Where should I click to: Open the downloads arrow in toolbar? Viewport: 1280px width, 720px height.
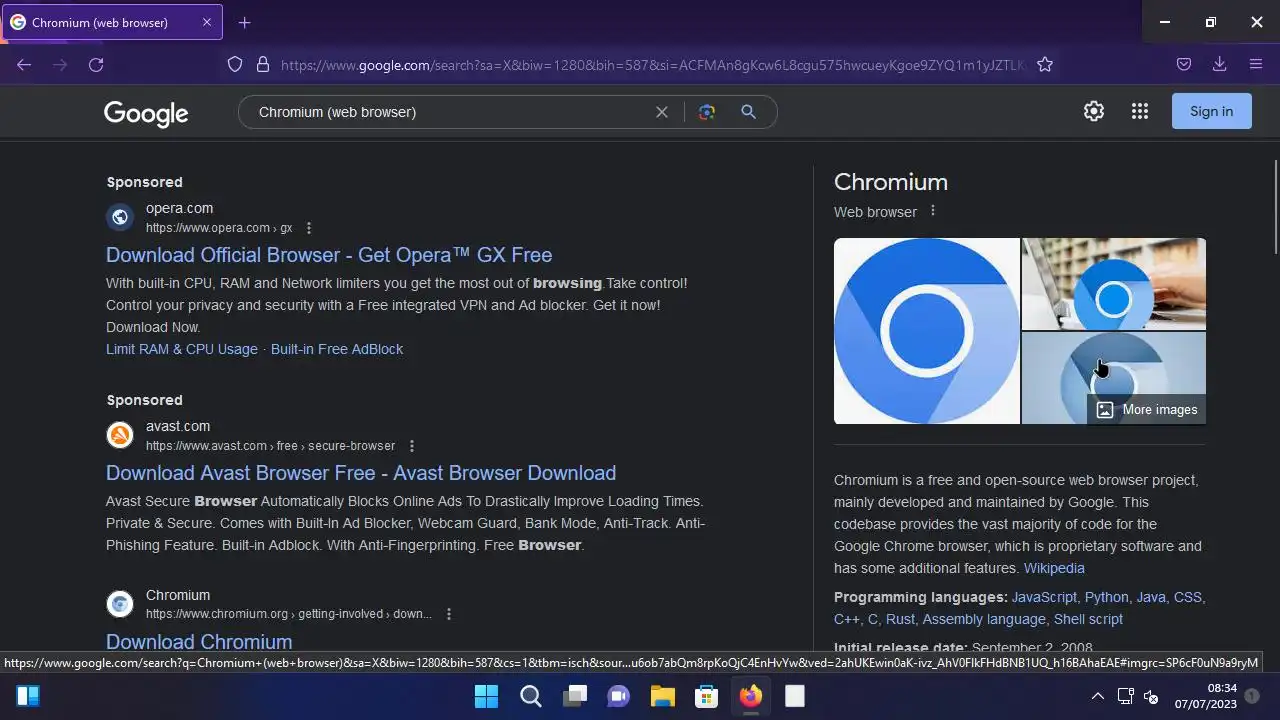coord(1220,64)
